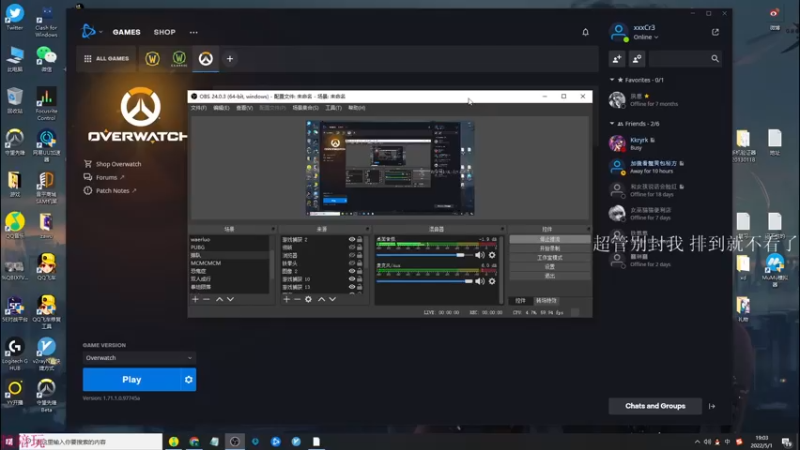Open OBS 工具(T) menu
This screenshot has height=450, width=800.
tap(333, 108)
